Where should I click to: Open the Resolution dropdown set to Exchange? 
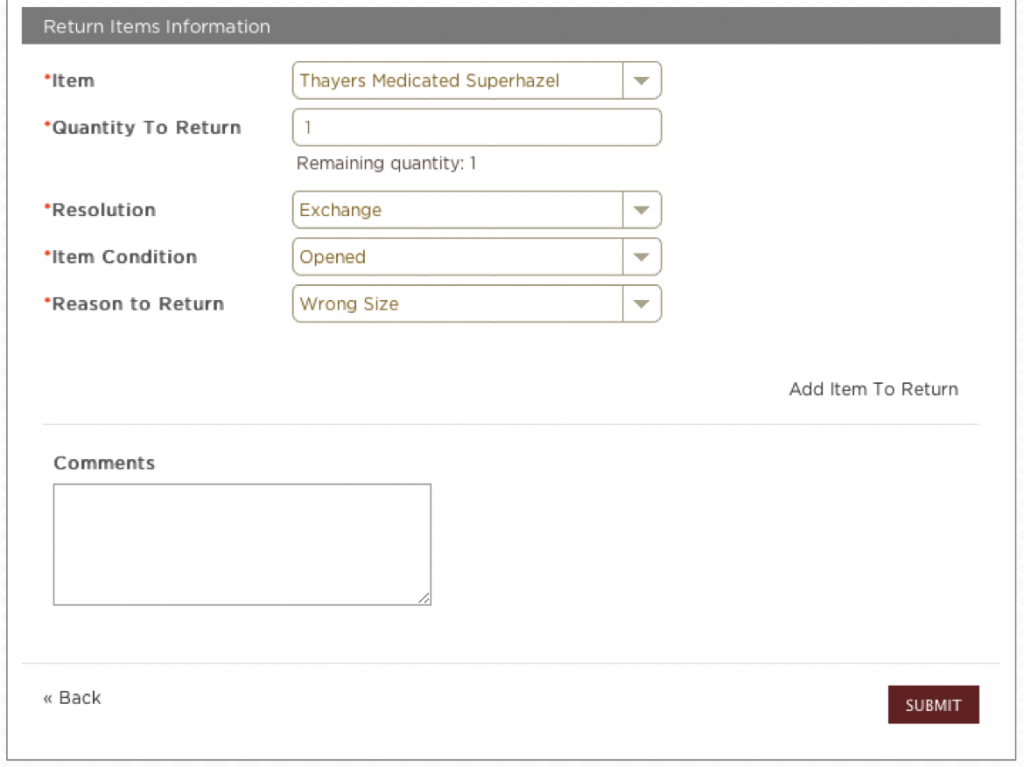point(477,210)
